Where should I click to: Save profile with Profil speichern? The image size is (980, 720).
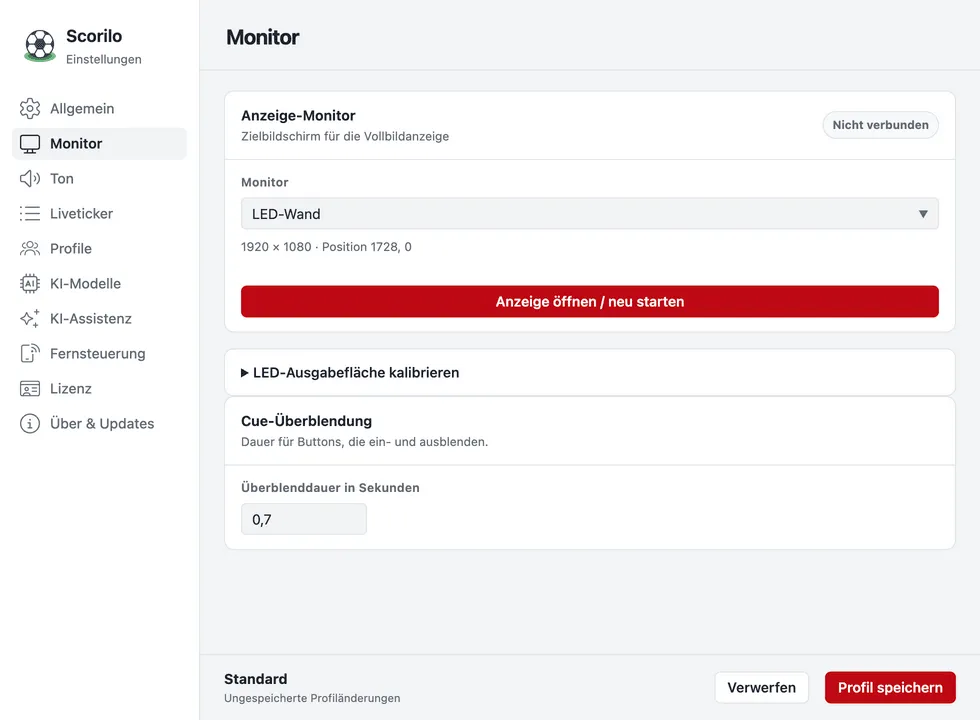tap(890, 688)
